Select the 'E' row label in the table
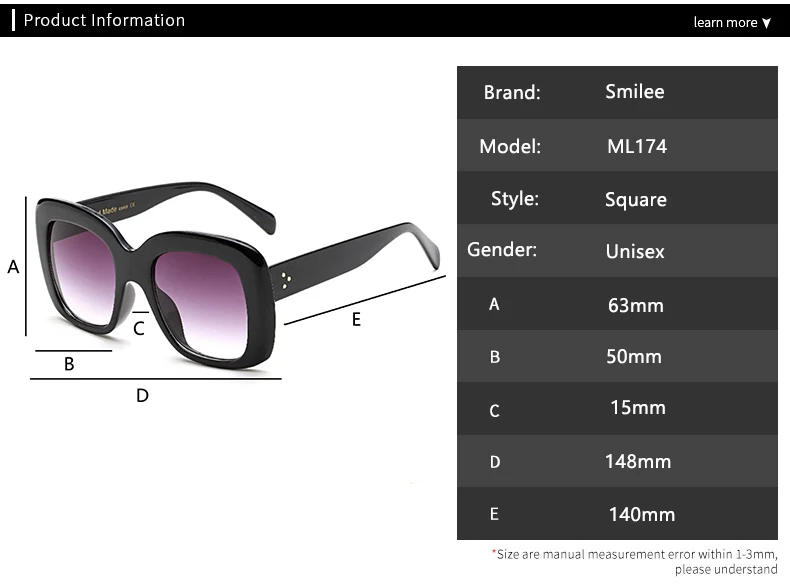The image size is (790, 586). coord(494,514)
